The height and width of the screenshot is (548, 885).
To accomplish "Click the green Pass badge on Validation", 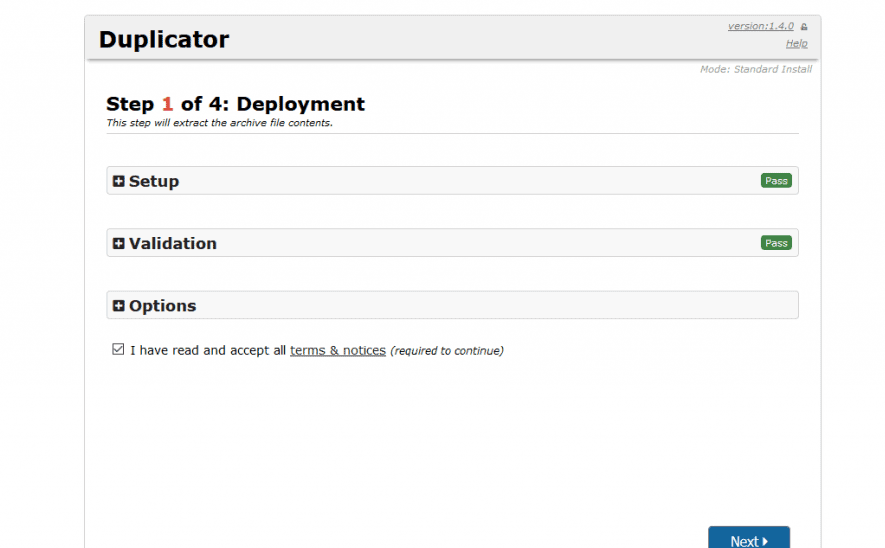I will [775, 243].
